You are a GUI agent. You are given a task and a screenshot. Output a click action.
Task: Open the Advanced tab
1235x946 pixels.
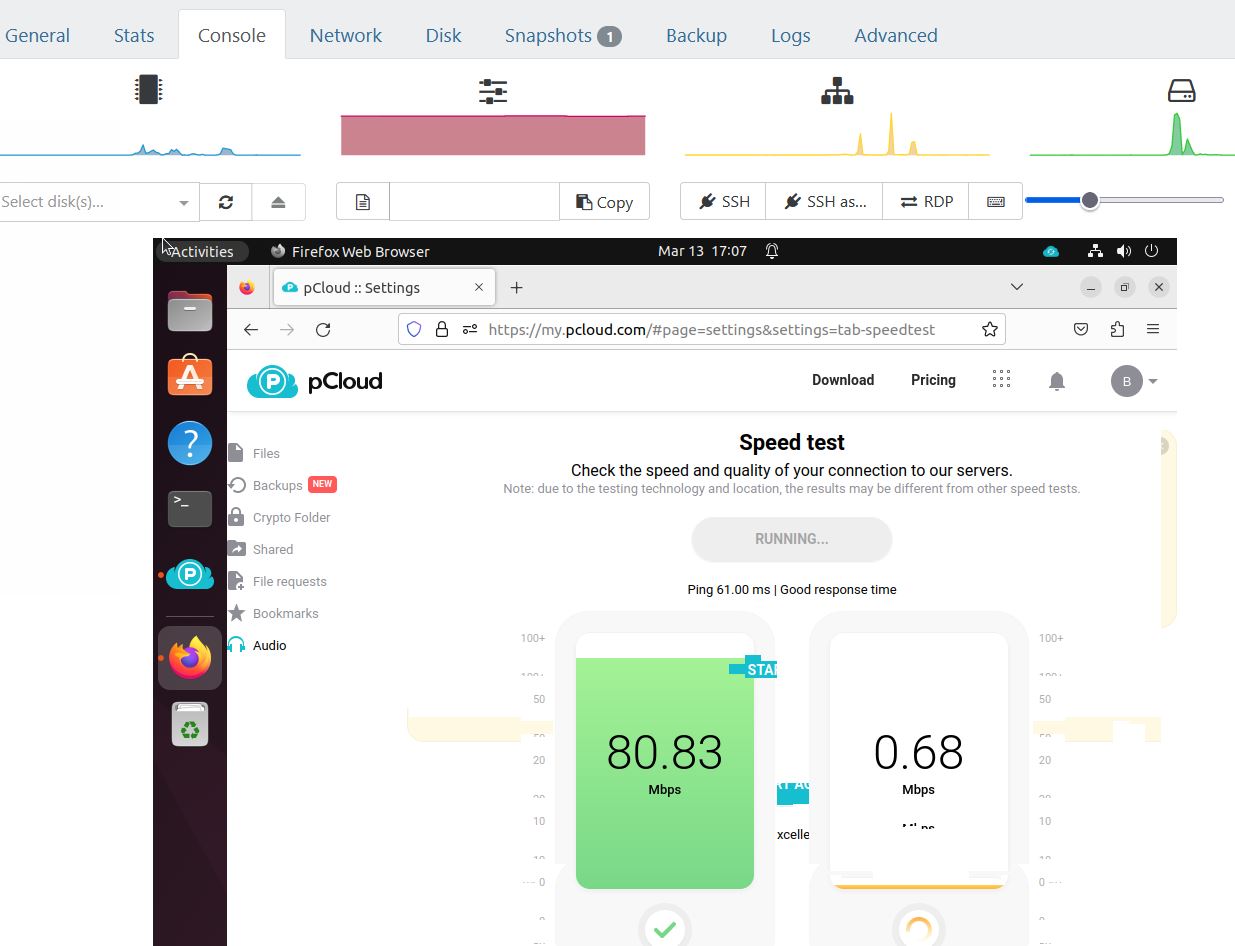[x=895, y=35]
